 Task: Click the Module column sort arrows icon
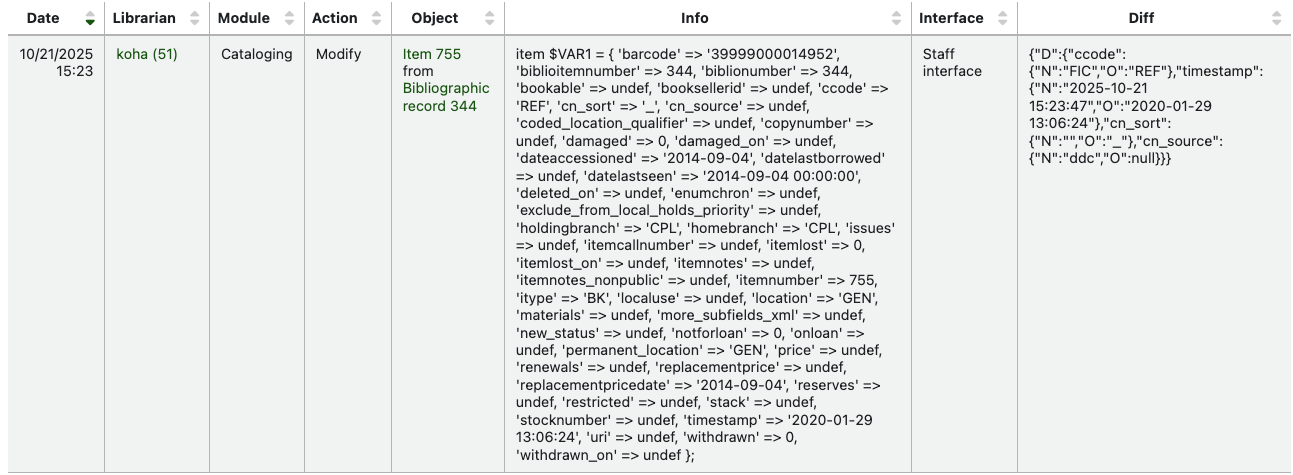290,18
